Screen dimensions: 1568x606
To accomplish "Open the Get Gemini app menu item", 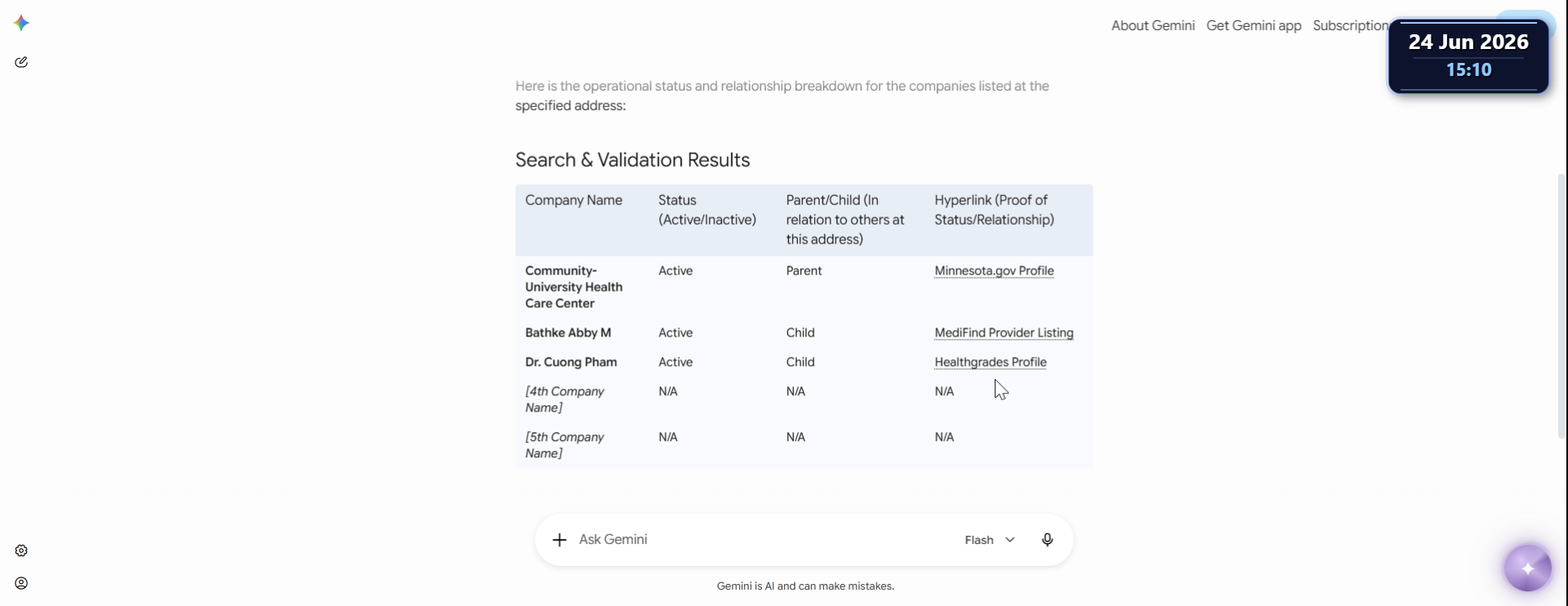I will point(1254,25).
